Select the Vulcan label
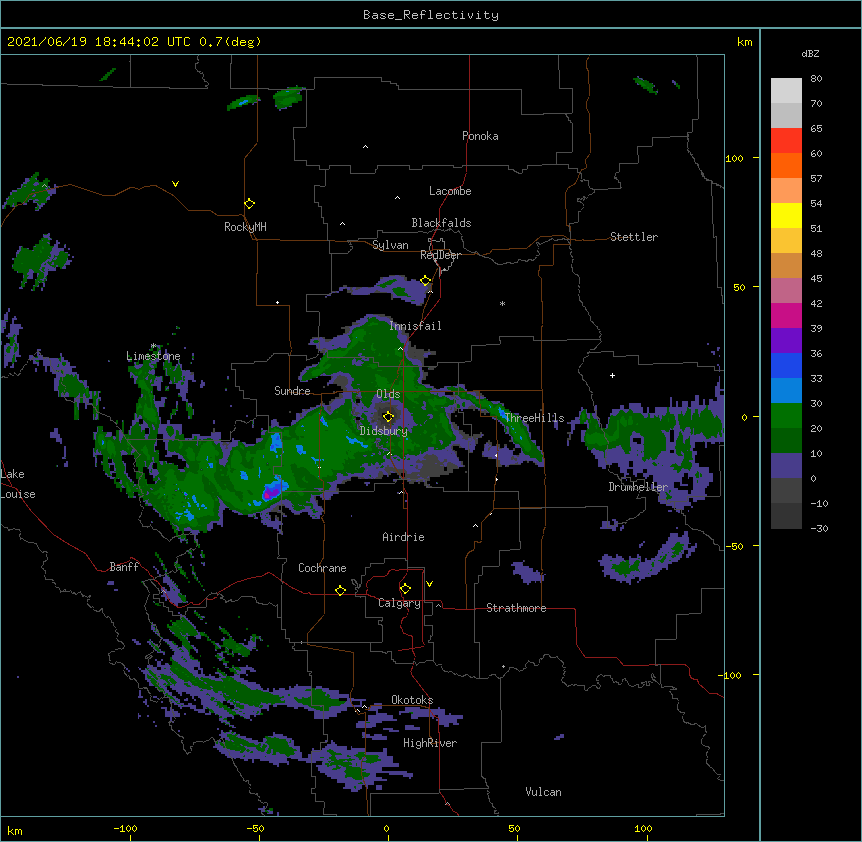862x842 pixels. [543, 792]
